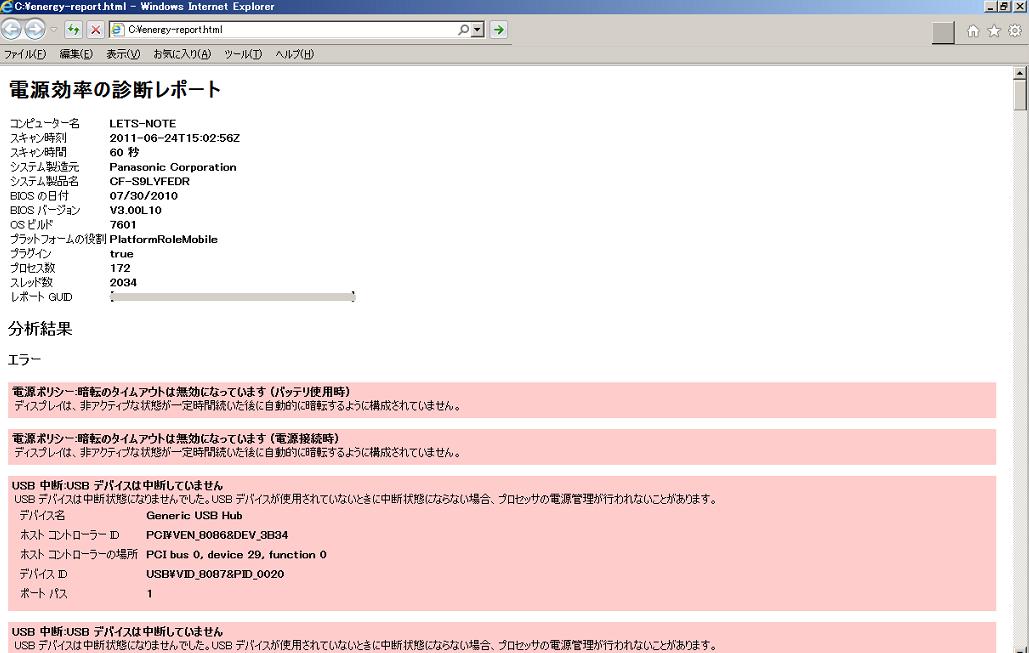Viewport: 1029px width, 653px height.
Task: Open the お気に入り(A) menu
Action: (182, 54)
